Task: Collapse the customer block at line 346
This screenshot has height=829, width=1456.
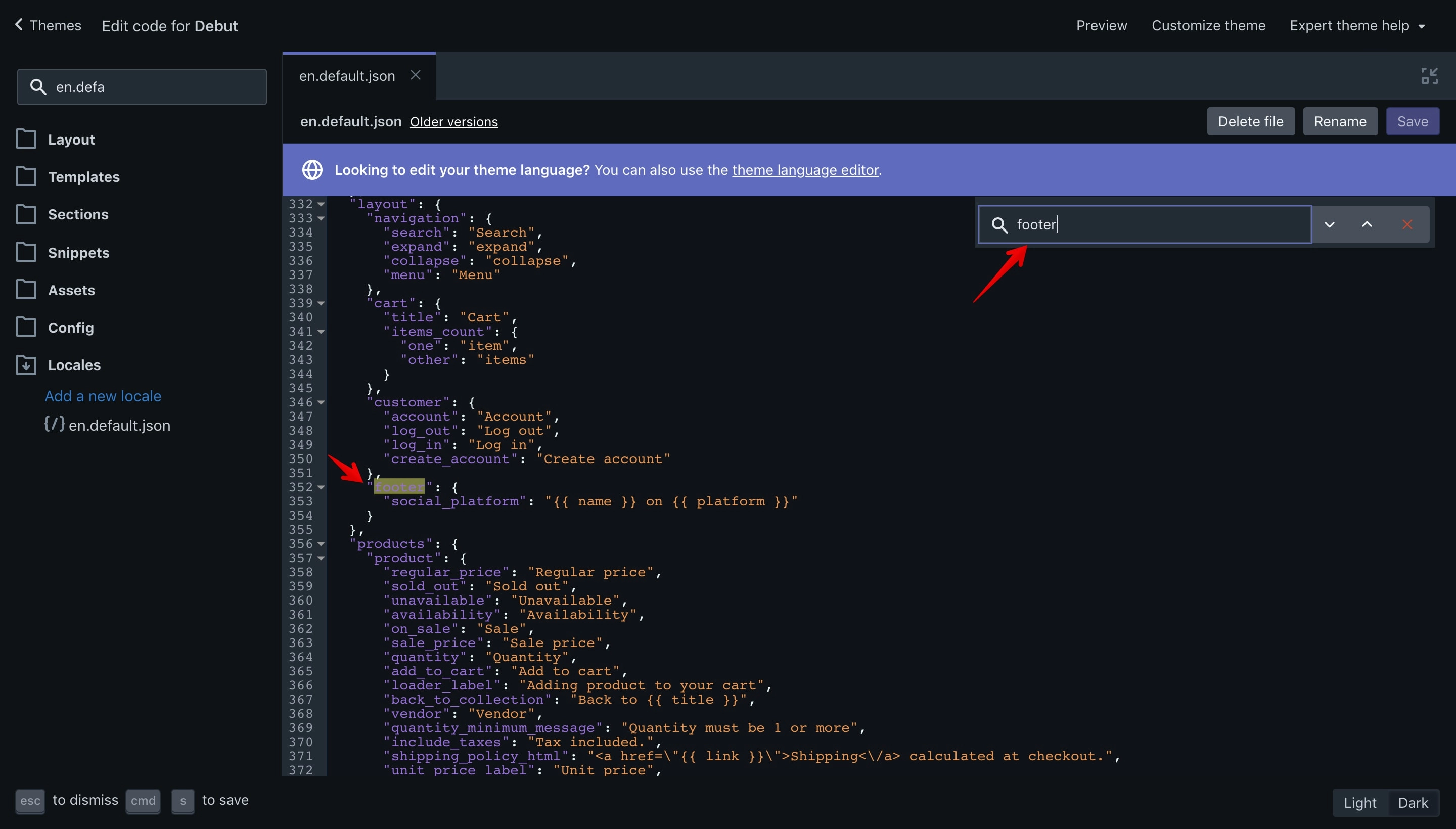Action: point(321,402)
